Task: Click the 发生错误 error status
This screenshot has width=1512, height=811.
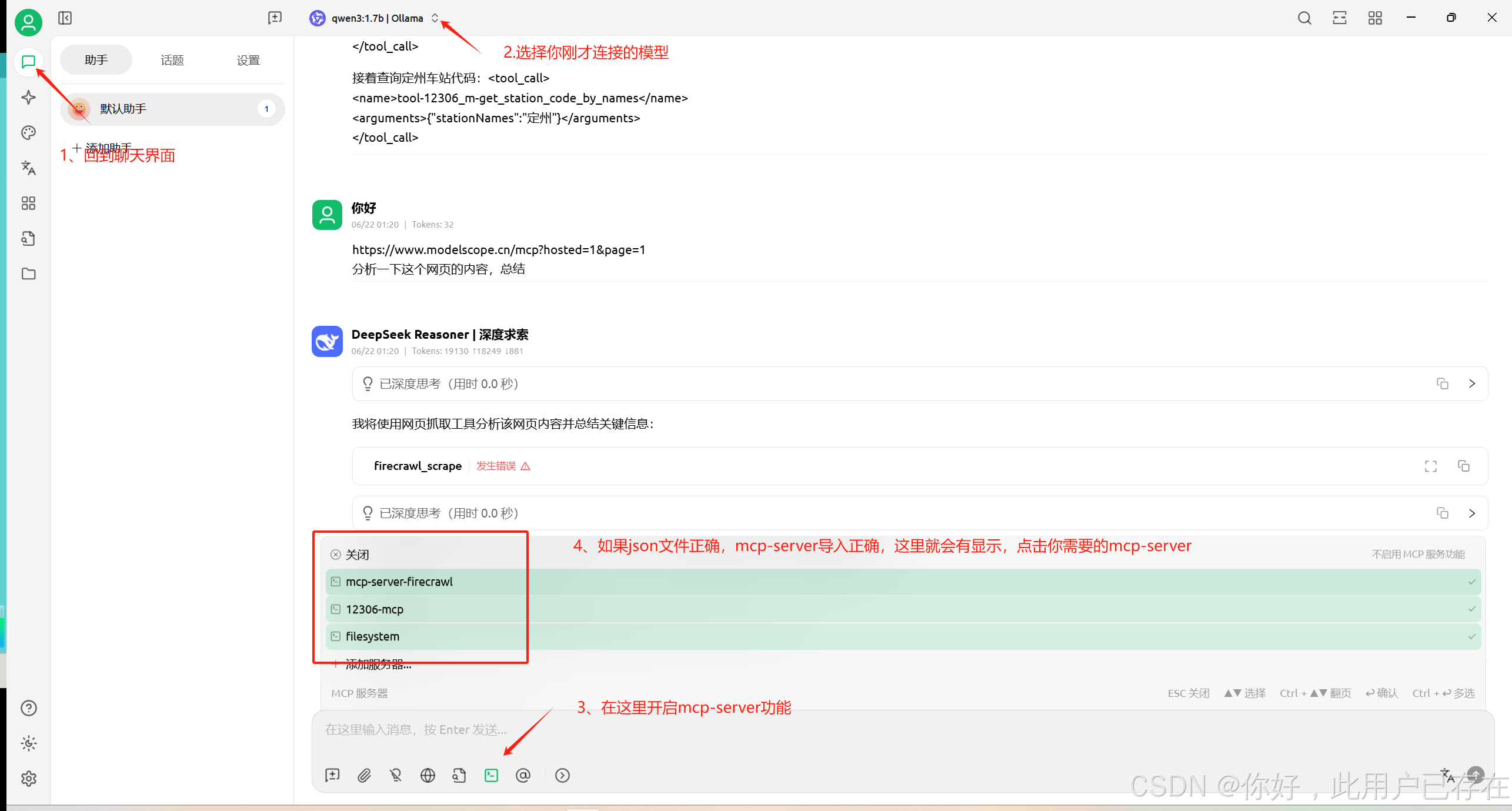Action: 503,466
